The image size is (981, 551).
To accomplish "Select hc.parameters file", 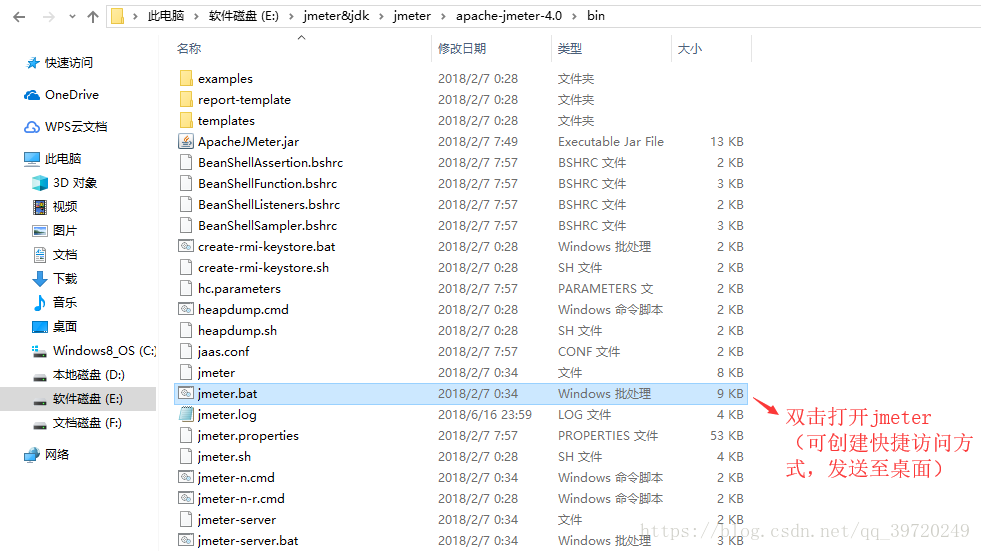I will coord(239,288).
